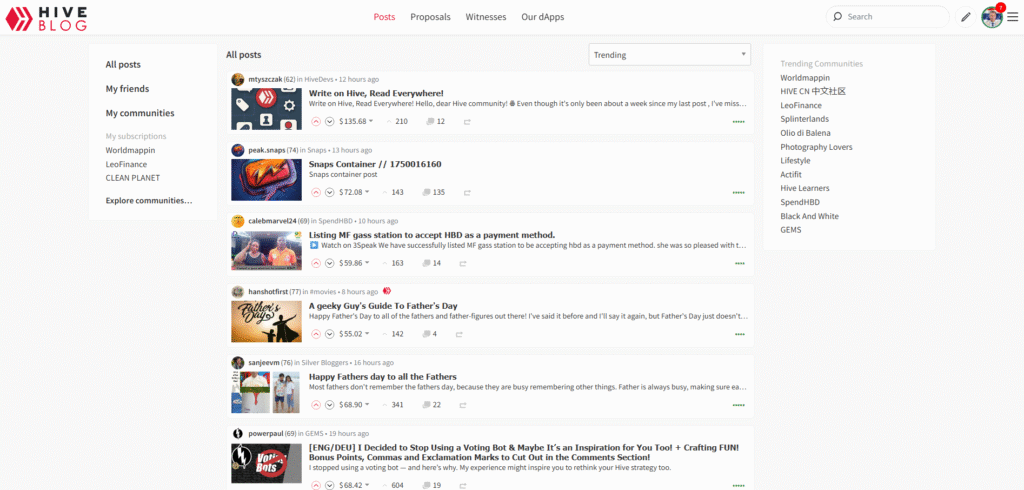The image size is (1024, 490).
Task: Go to the Posts tab
Action: coord(384,17)
